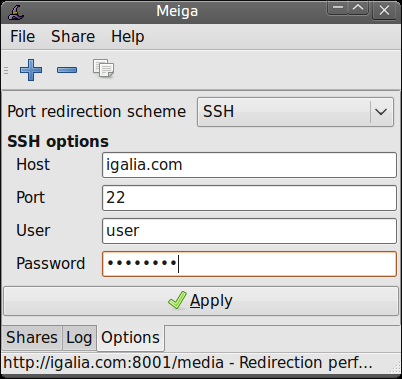Click the window resize grip corner
402x379 pixels.
pyautogui.click(x=396, y=367)
